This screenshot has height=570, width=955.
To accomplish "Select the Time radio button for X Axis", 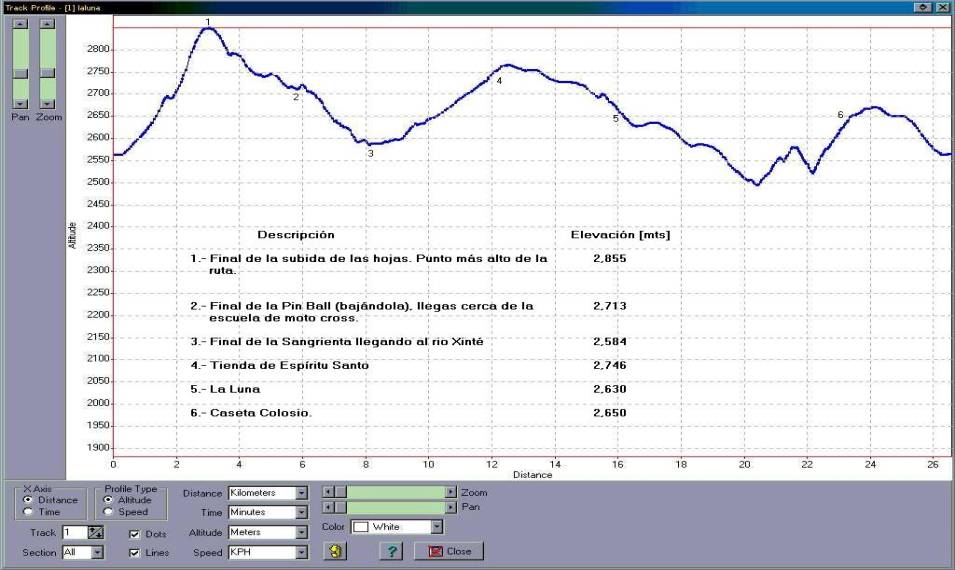I will point(28,511).
